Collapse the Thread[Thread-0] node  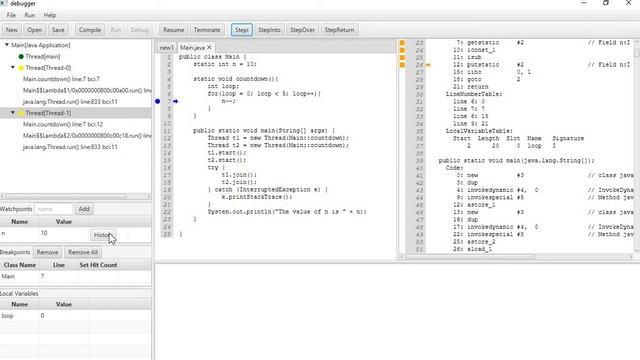(x=13, y=67)
